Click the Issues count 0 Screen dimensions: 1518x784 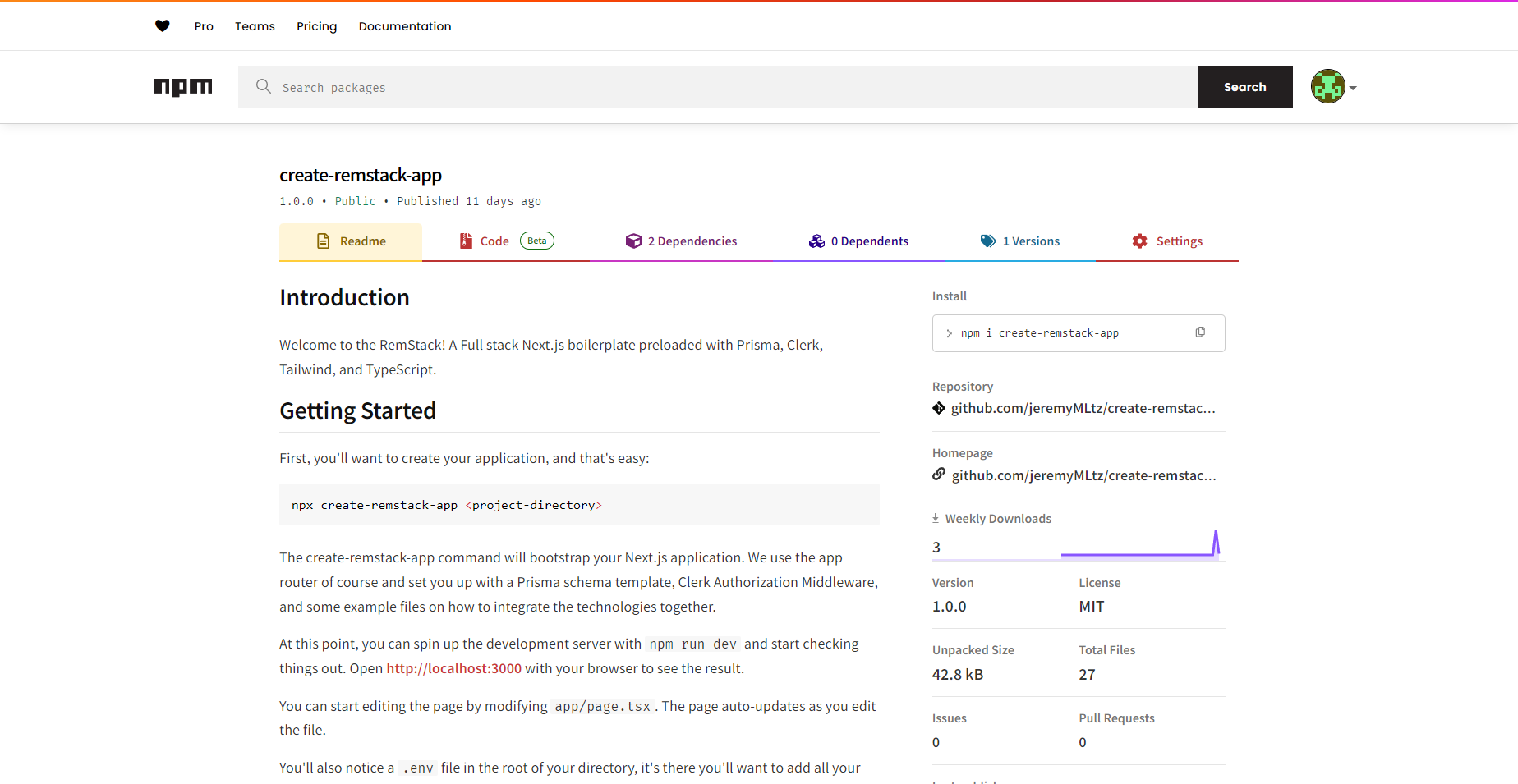coord(936,742)
